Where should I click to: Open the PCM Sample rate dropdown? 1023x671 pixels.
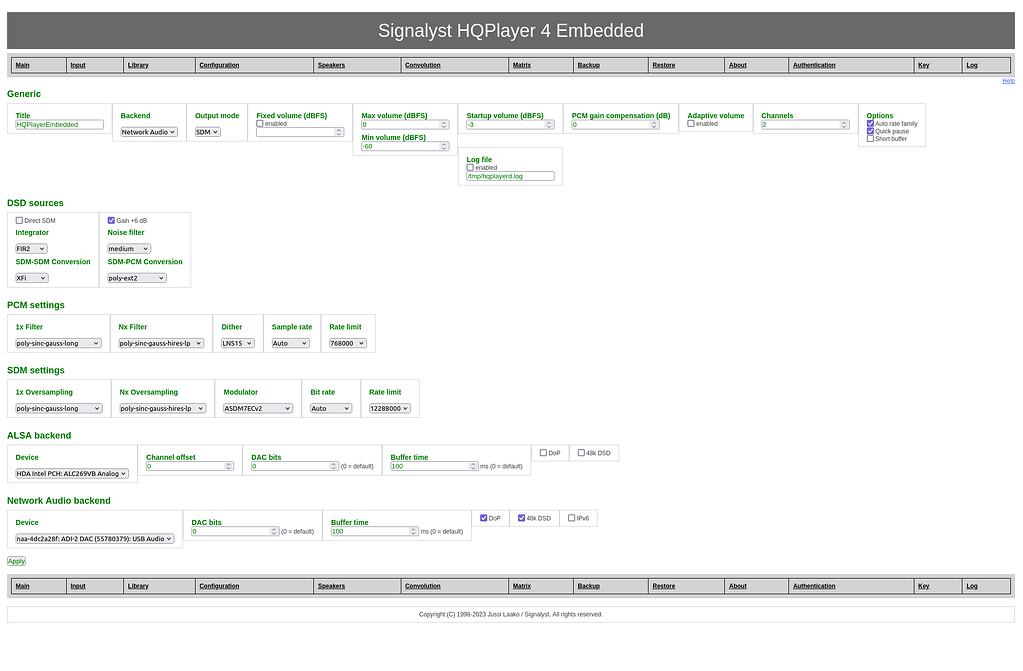point(290,343)
